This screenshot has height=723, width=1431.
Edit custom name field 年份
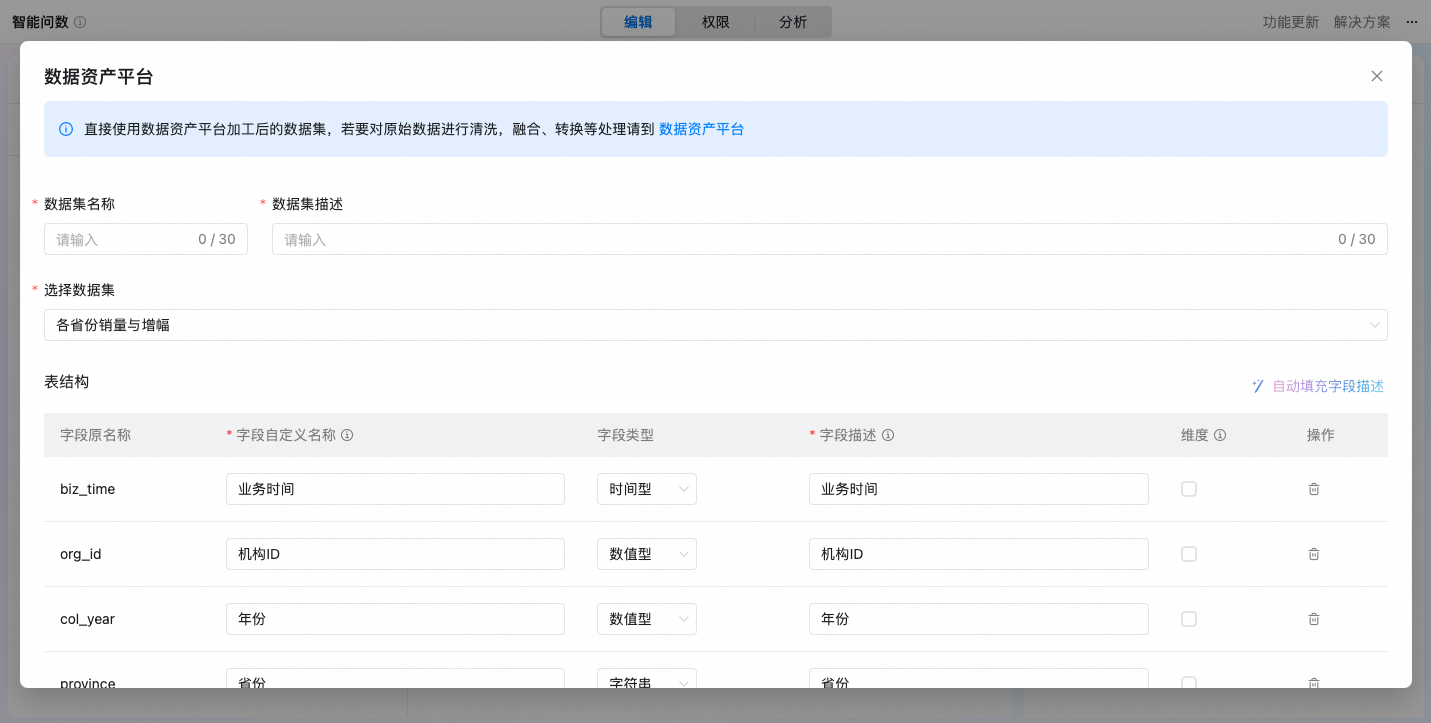(x=395, y=619)
